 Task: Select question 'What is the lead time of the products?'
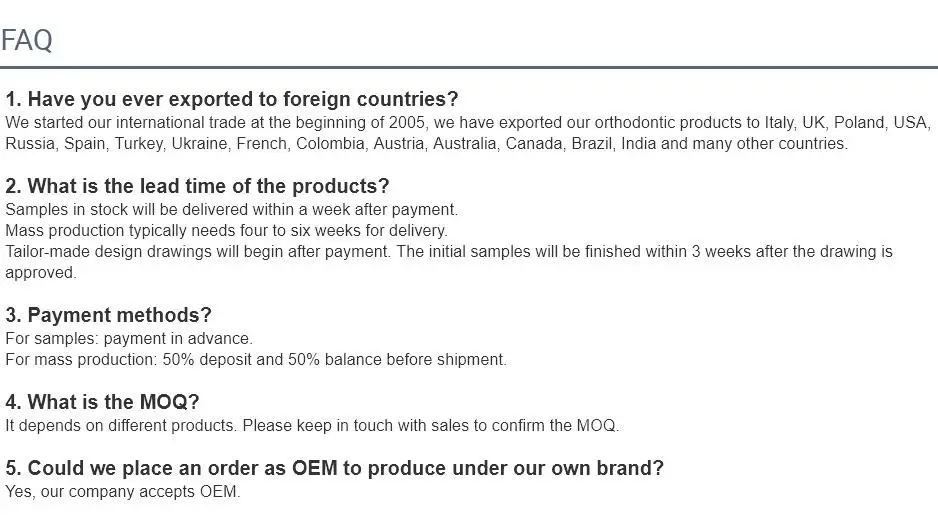(x=197, y=186)
